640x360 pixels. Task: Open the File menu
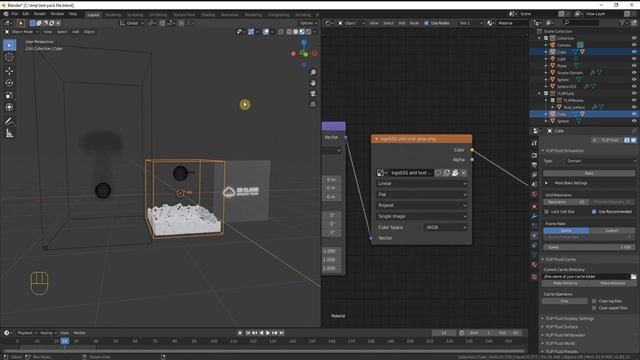[15, 14]
